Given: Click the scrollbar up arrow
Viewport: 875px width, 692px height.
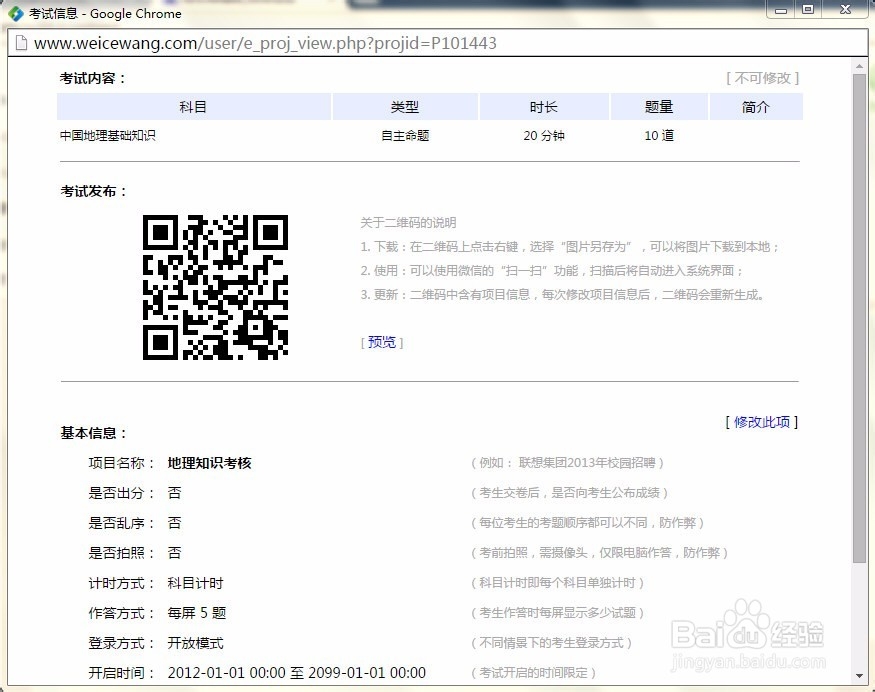Looking at the screenshot, I should pos(858,67).
